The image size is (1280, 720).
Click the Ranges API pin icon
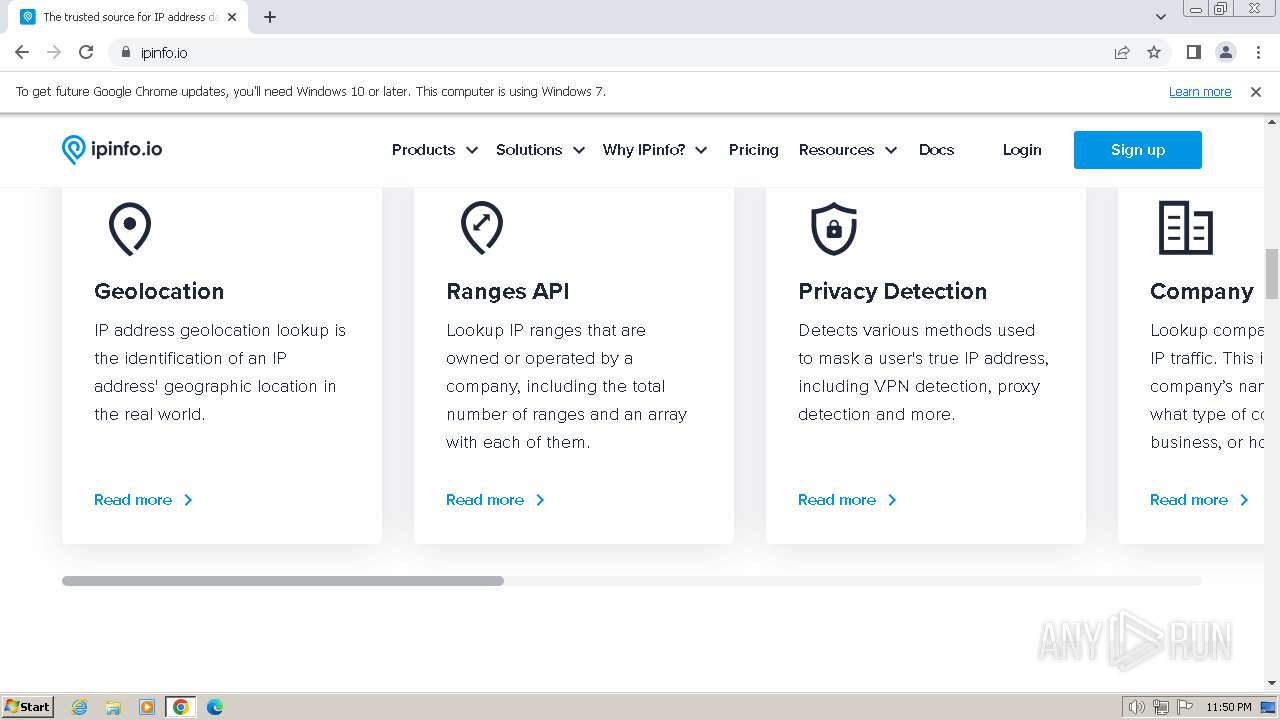tap(482, 228)
